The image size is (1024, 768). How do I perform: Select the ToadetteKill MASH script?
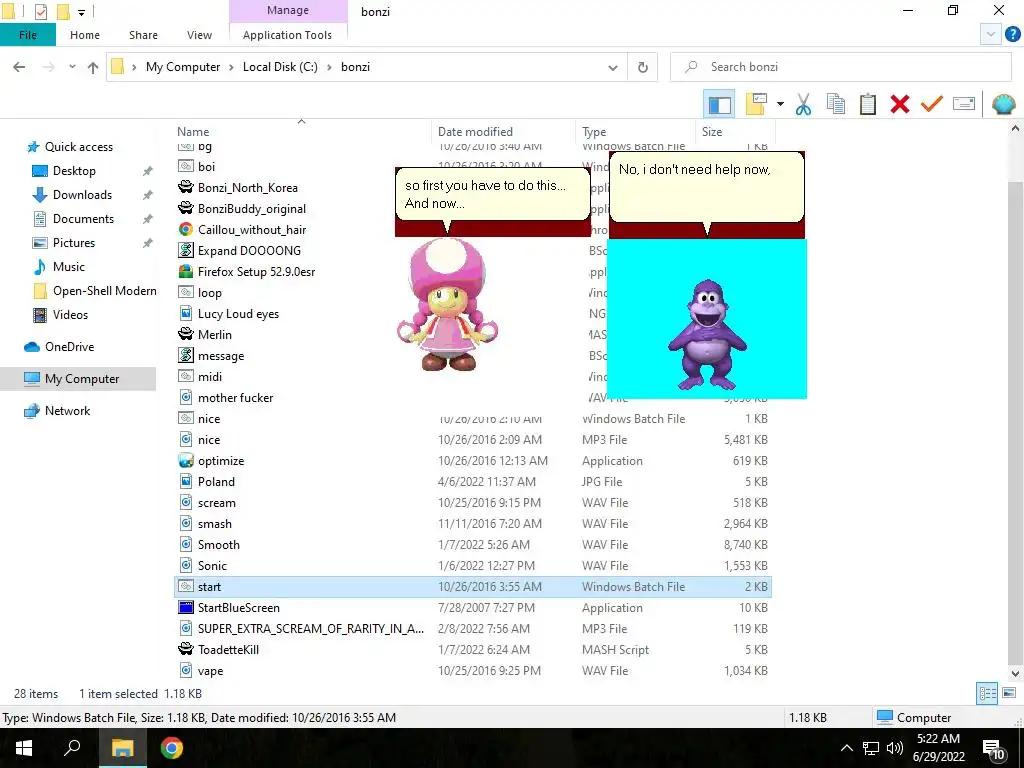[x=228, y=650]
